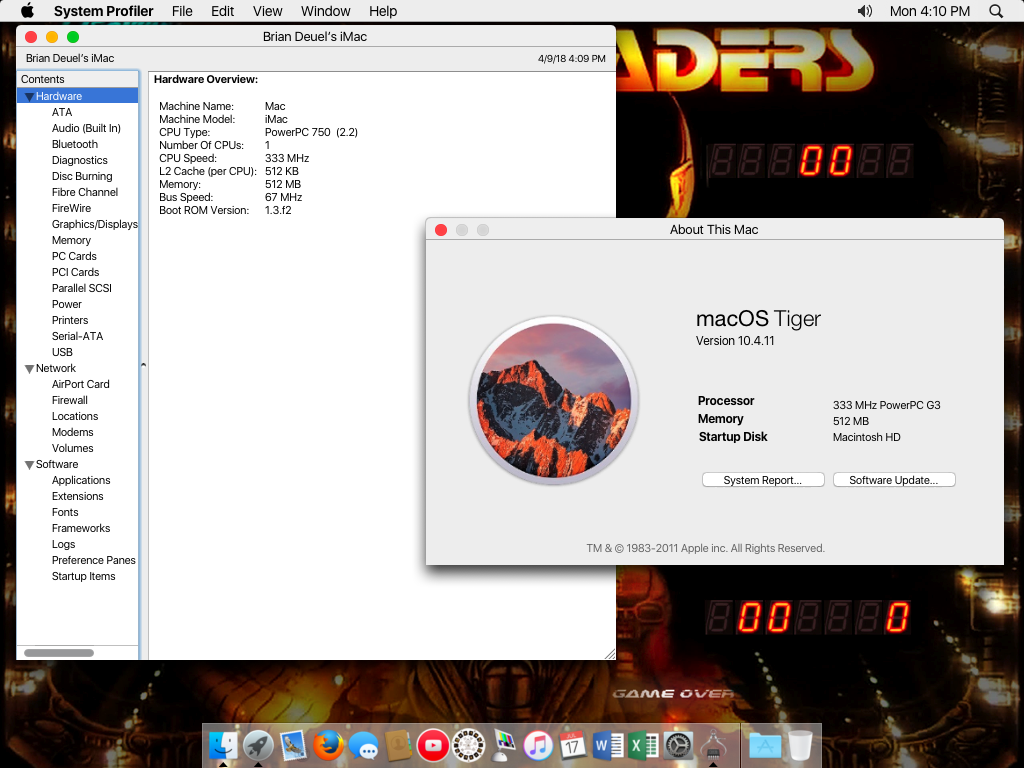
Task: Open System Preferences gear icon
Action: 679,745
